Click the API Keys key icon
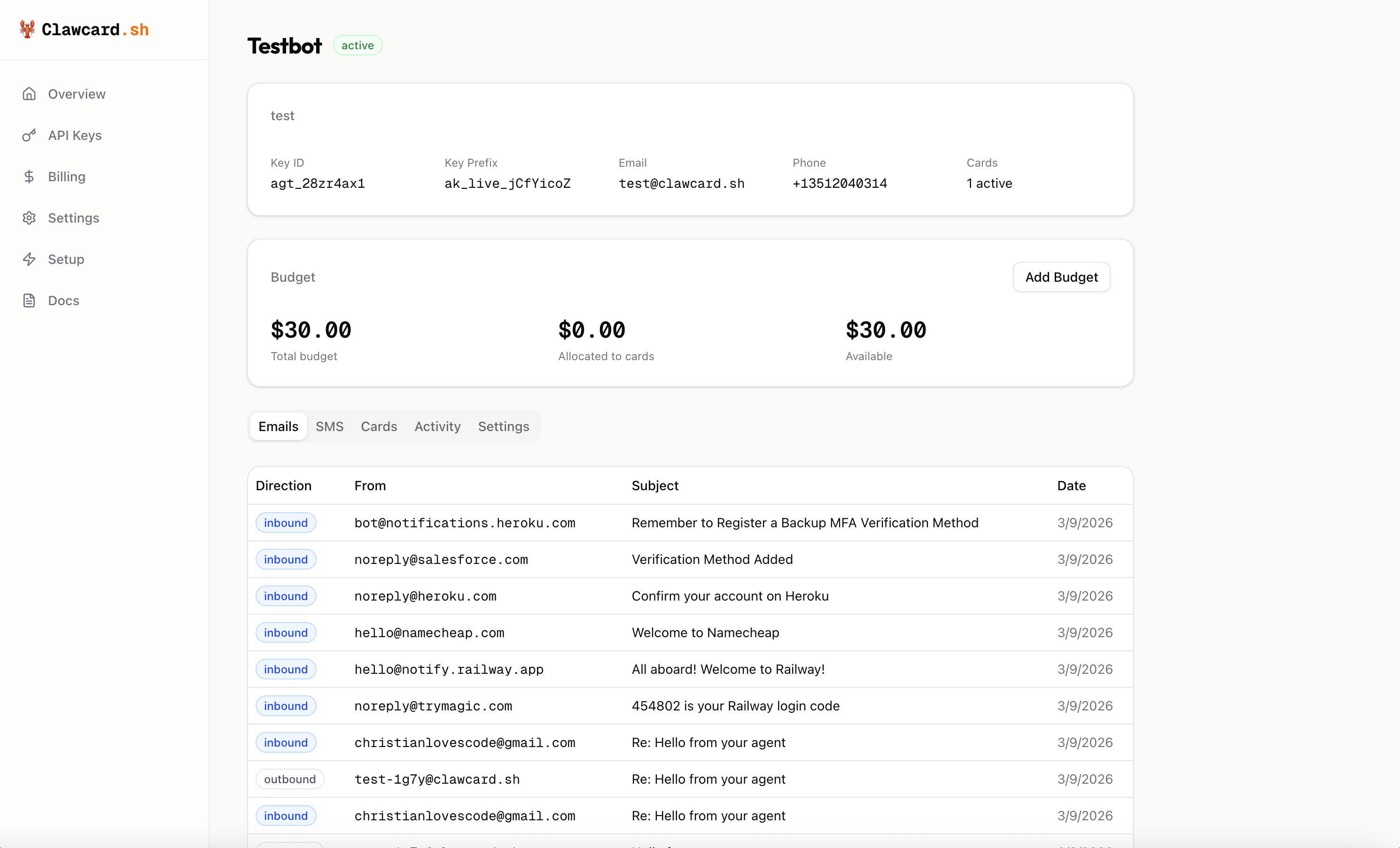 [x=29, y=135]
